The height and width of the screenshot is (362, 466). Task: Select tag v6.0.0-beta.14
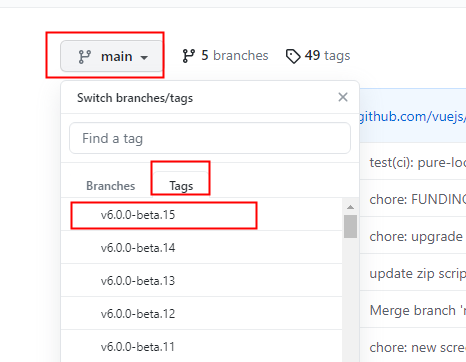202,247
